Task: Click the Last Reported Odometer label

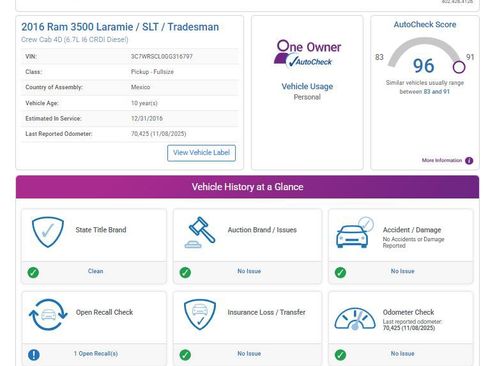Action: coord(59,134)
